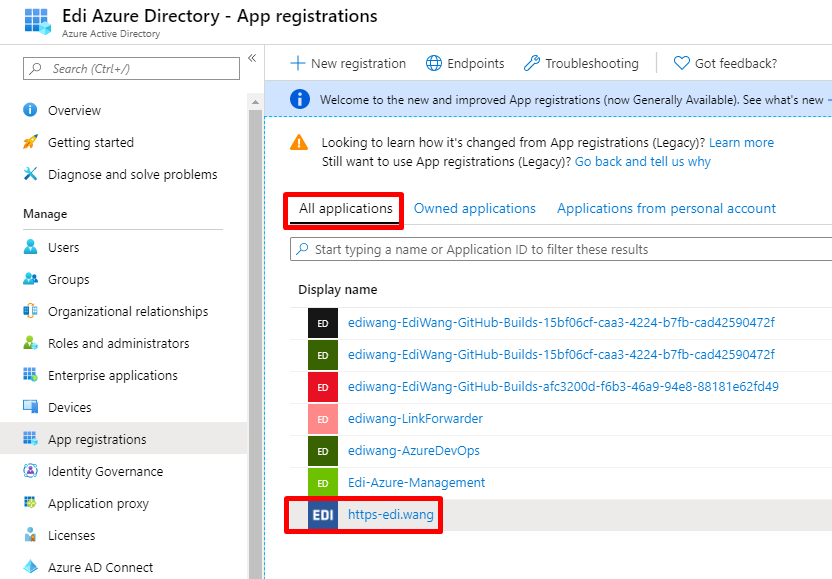Open Roles and administrators in sidebar
832x579 pixels.
tap(118, 343)
